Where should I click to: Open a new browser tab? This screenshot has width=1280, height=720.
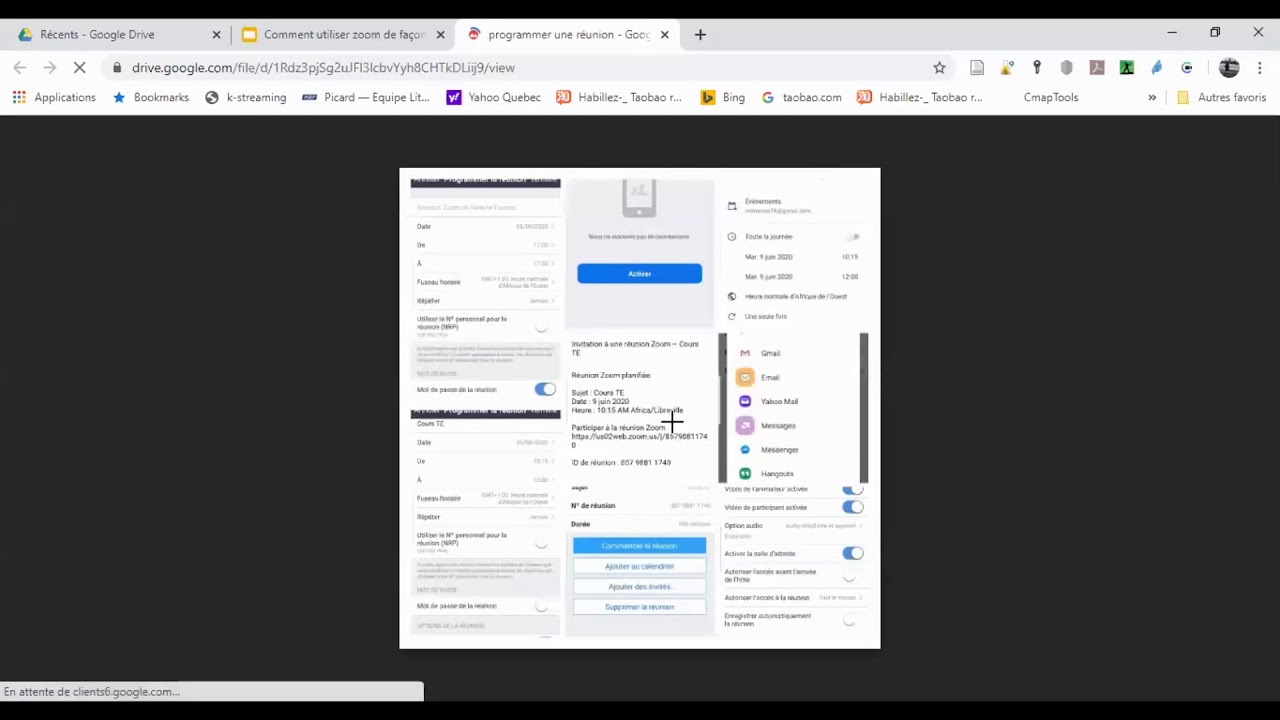pyautogui.click(x=700, y=34)
